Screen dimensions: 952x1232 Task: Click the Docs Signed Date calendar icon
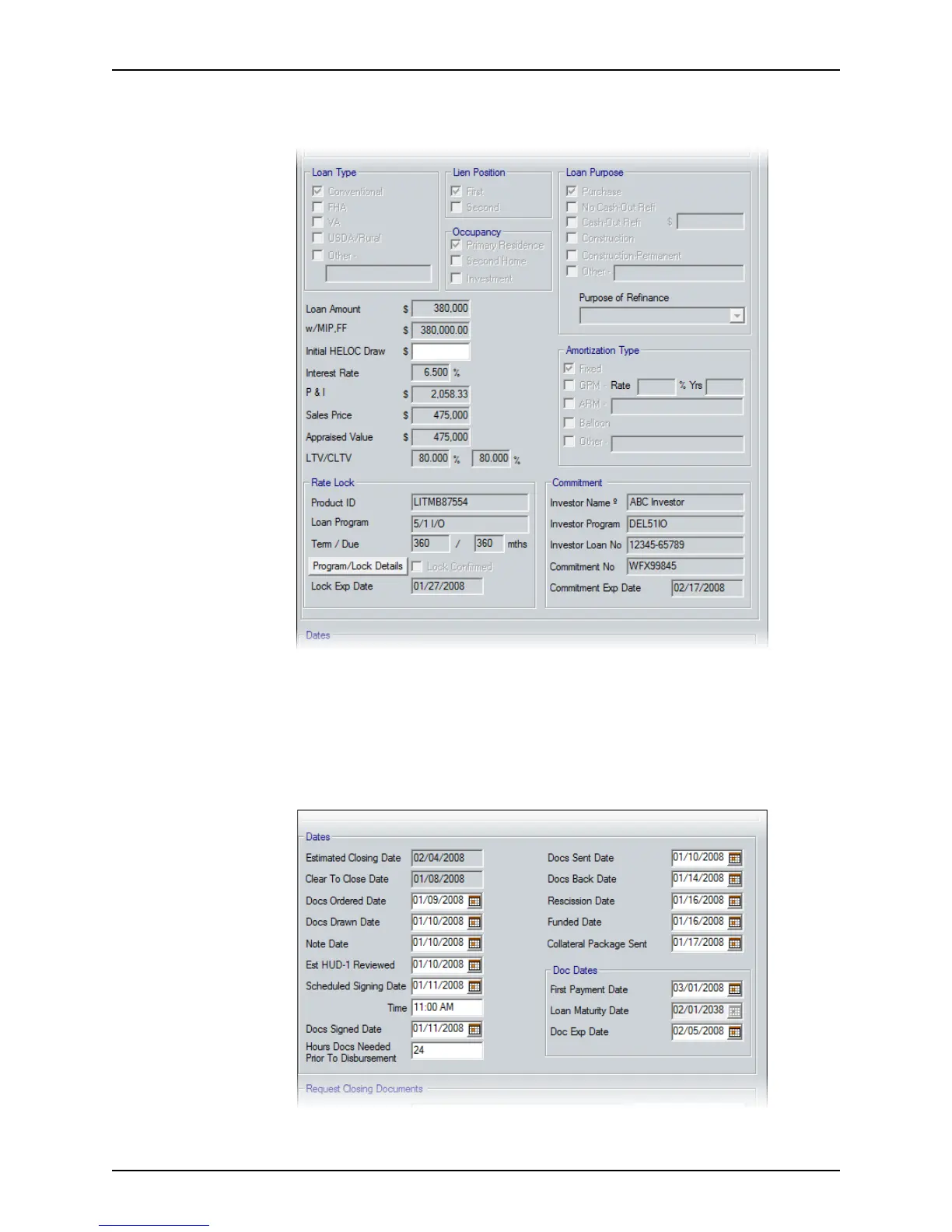point(475,1029)
